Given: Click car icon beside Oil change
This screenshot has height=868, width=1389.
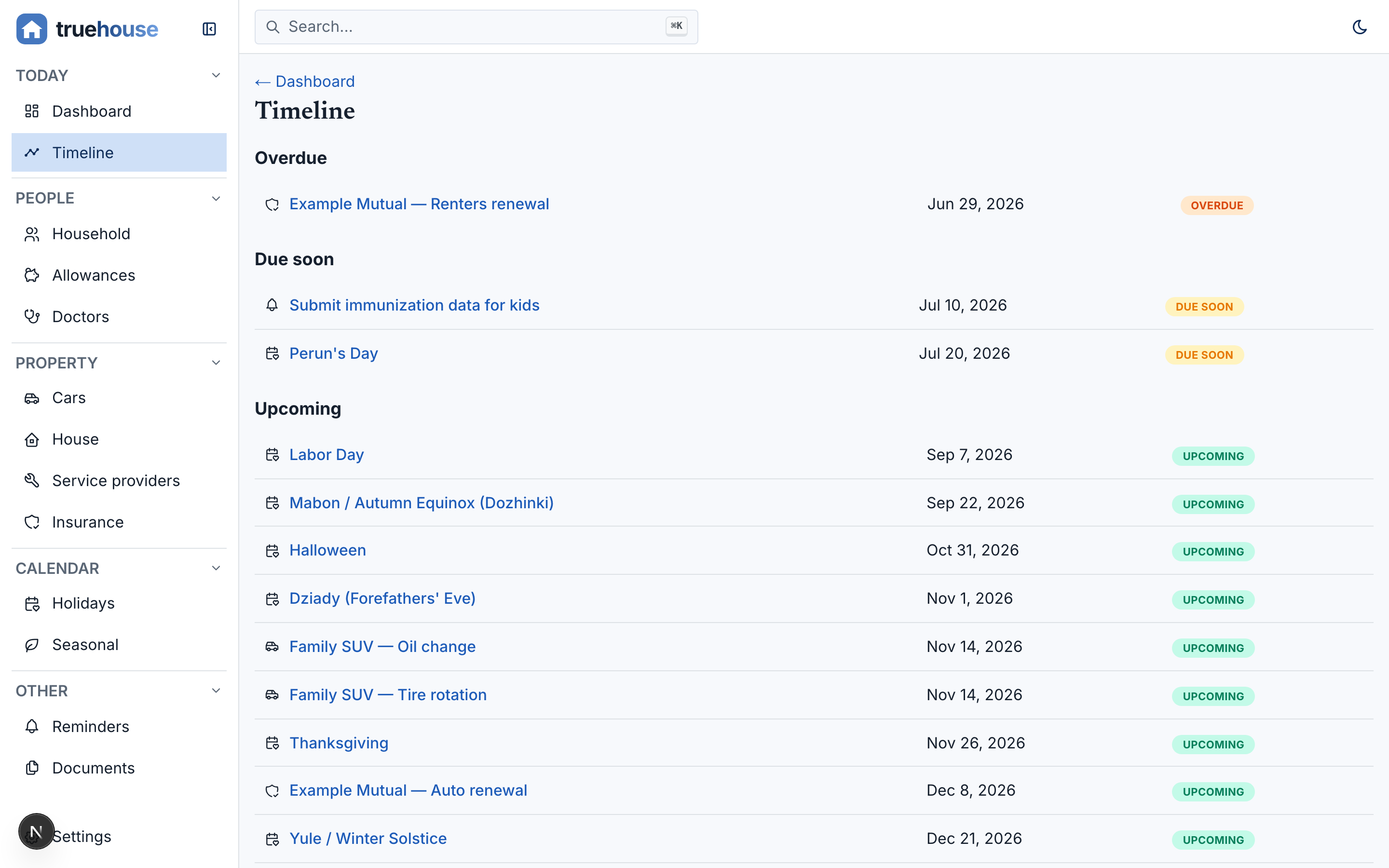Looking at the screenshot, I should coord(272,646).
